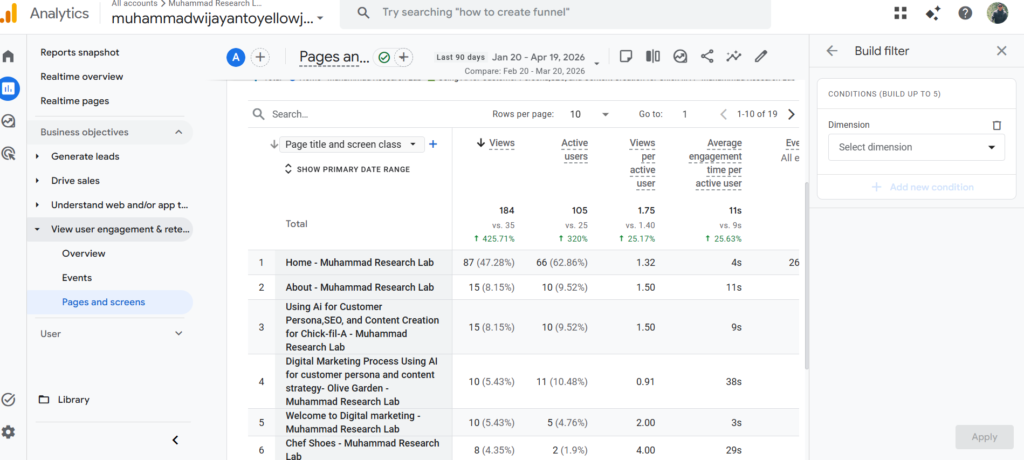Go back with Build filter arrow
This screenshot has height=460, width=1024.
click(831, 51)
